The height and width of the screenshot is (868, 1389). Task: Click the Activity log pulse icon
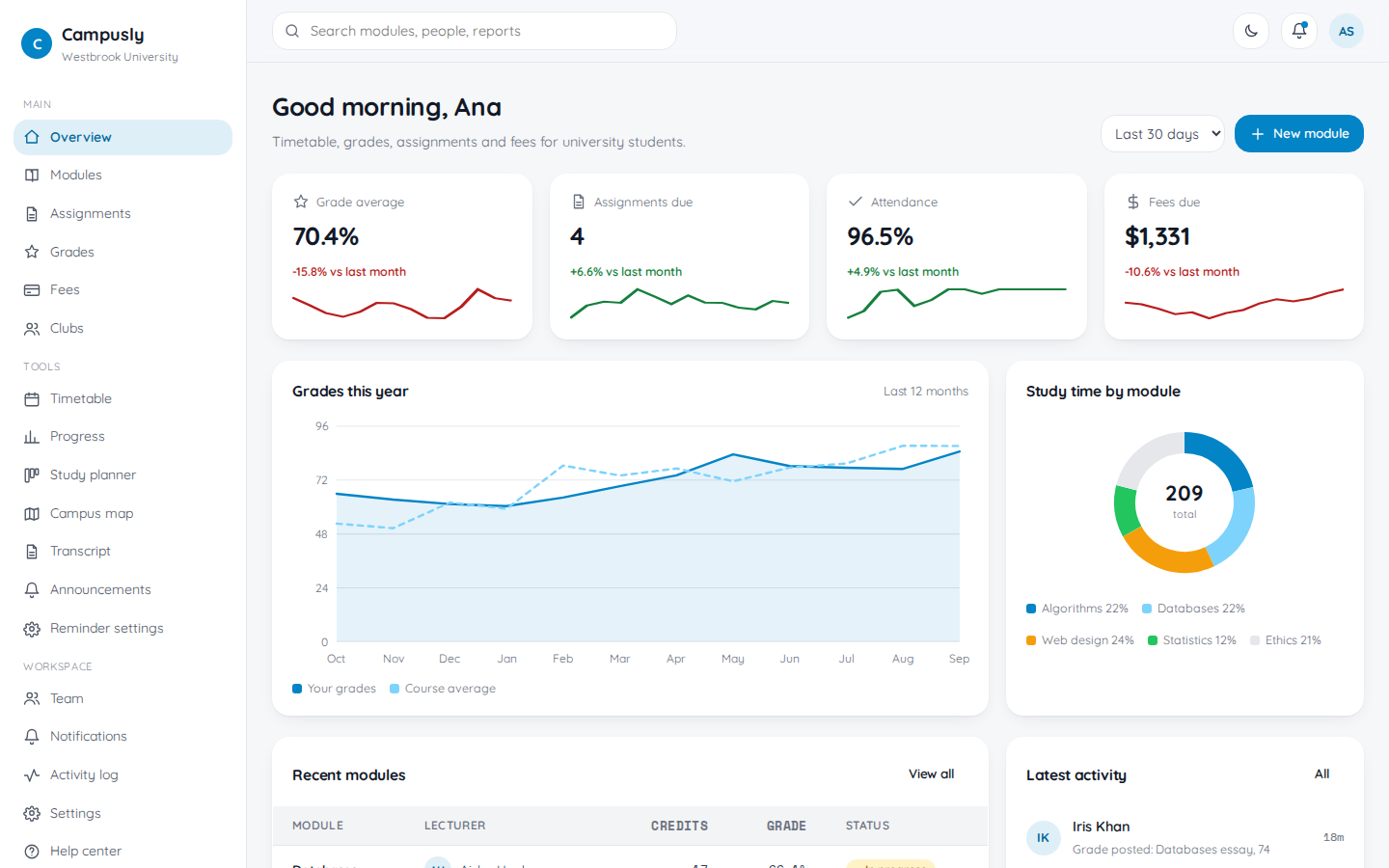(x=32, y=775)
